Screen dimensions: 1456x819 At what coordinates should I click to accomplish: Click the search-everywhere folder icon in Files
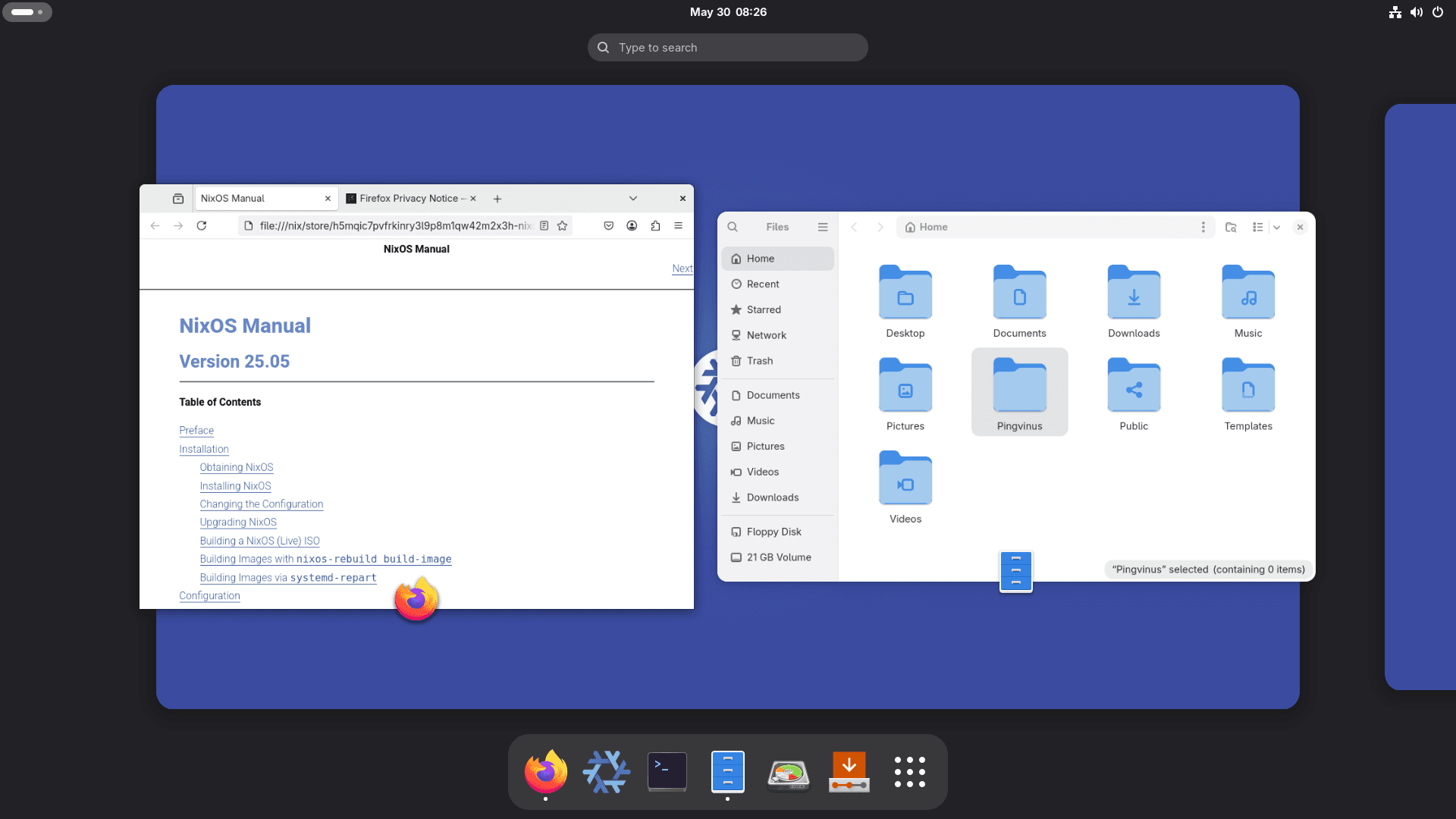click(x=1231, y=227)
